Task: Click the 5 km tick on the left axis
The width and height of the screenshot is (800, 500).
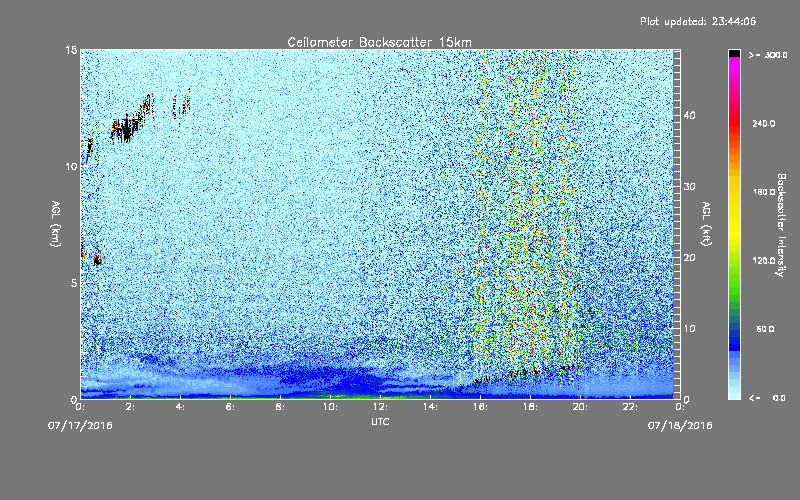Action: click(x=74, y=283)
